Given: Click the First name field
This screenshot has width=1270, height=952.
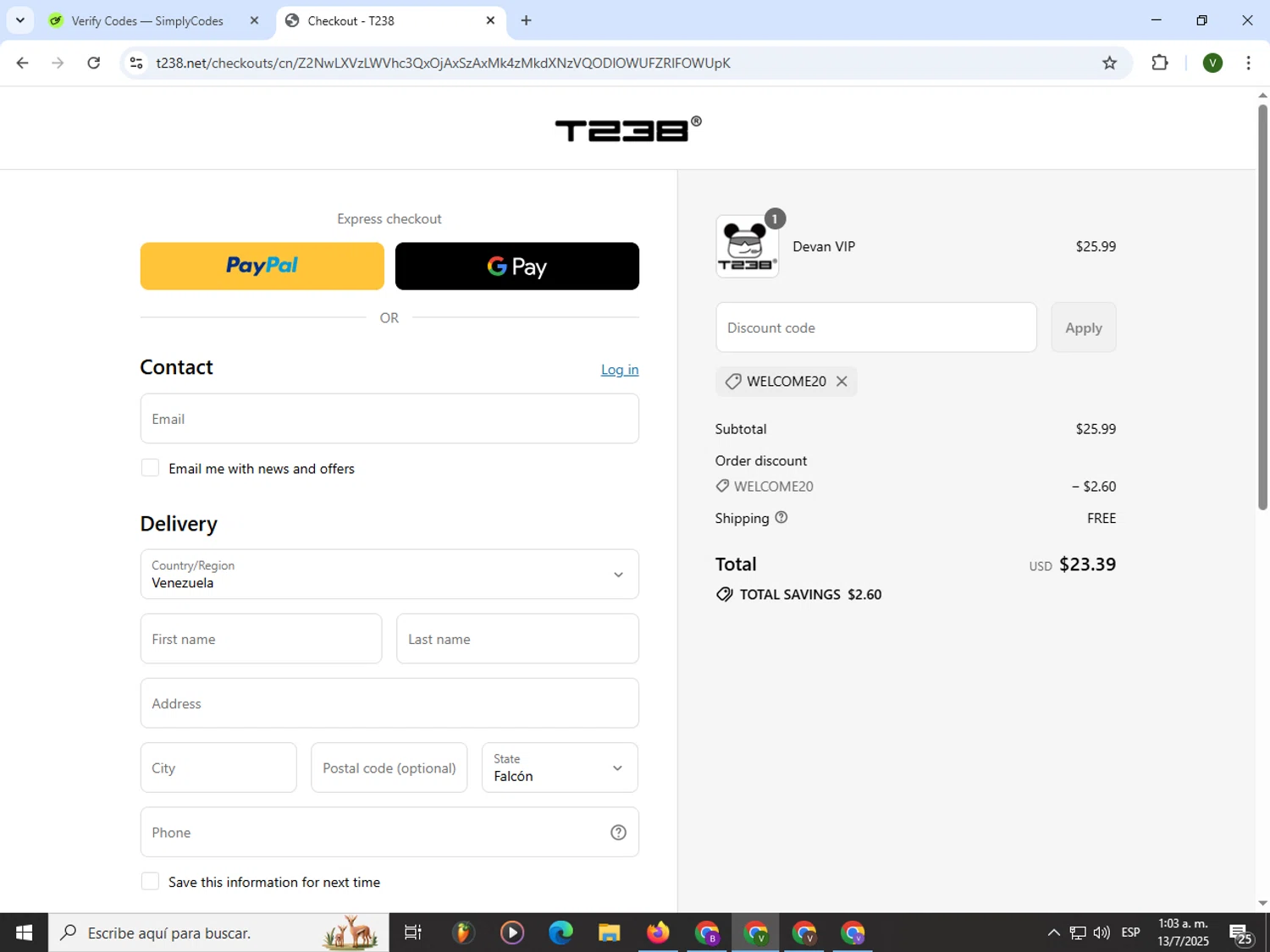Looking at the screenshot, I should click(x=261, y=639).
